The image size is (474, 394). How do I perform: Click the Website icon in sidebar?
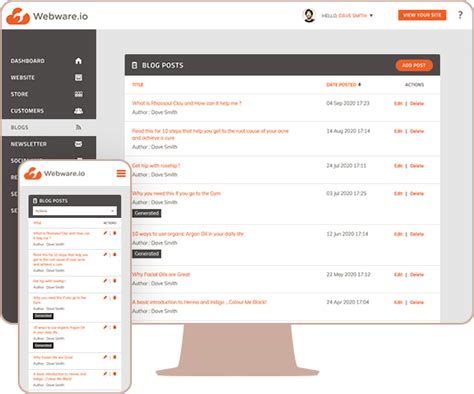[x=78, y=77]
